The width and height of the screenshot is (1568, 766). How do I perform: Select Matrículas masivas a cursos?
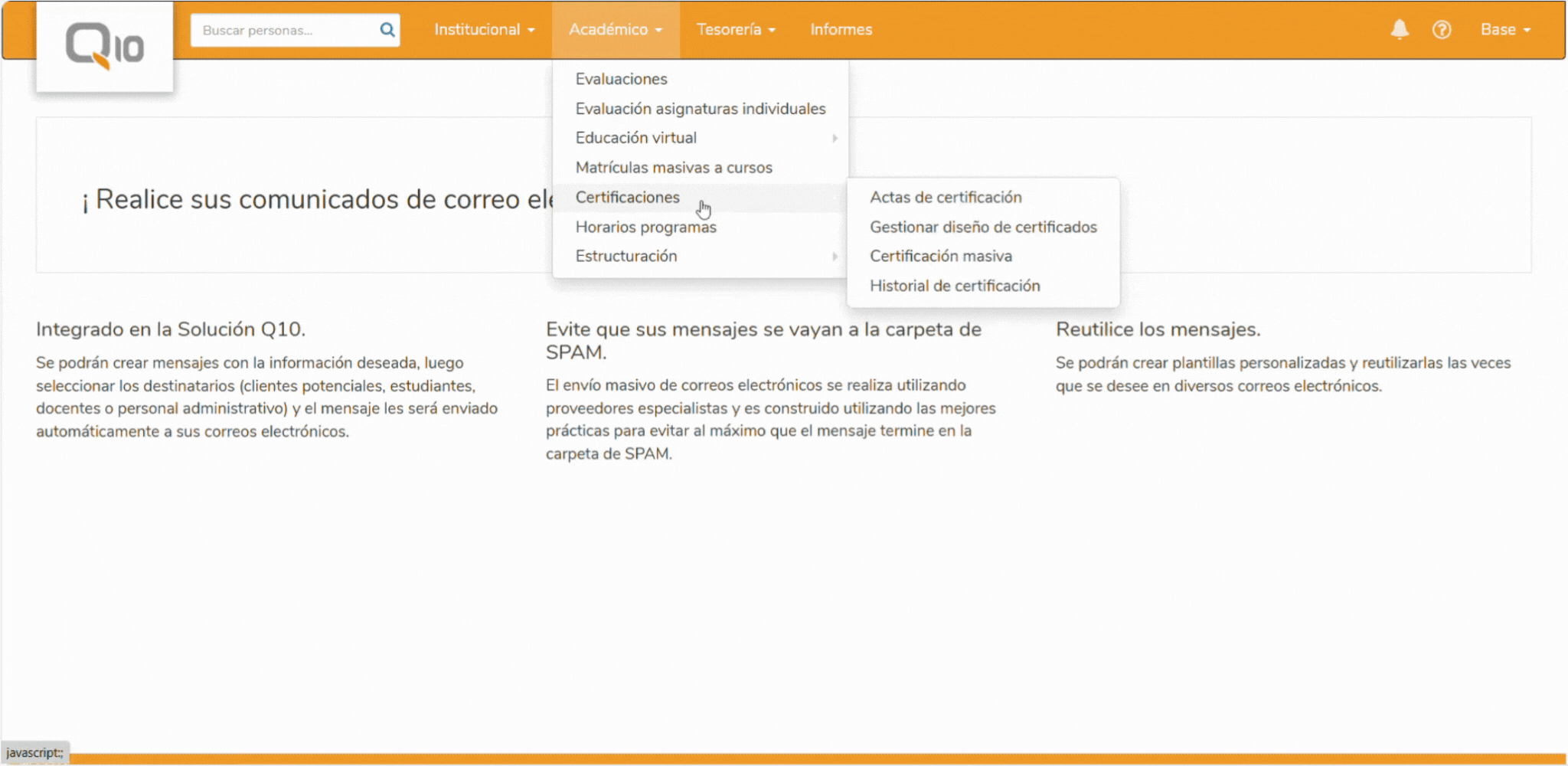tap(674, 167)
